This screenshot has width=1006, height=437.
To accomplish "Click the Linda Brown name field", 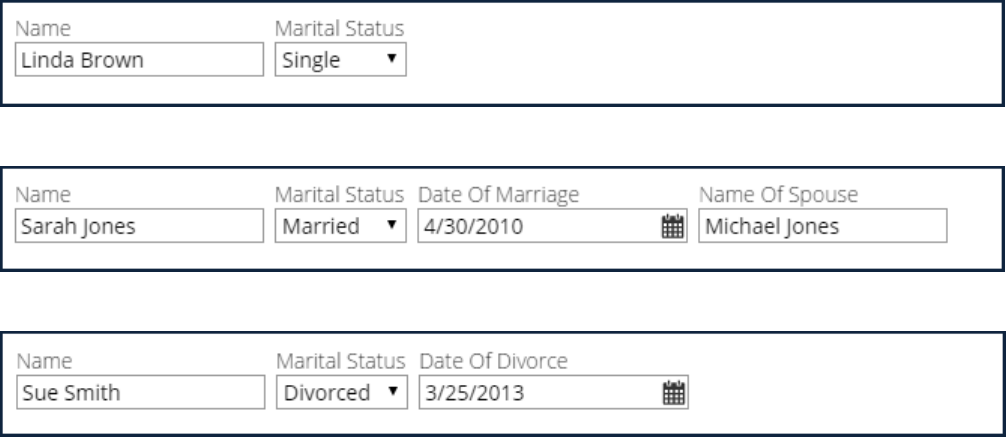I will click(x=138, y=61).
